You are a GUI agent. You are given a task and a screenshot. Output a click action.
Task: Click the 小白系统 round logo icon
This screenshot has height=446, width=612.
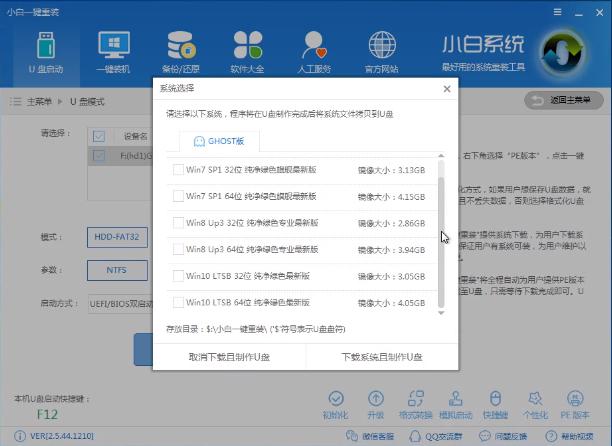click(x=563, y=52)
